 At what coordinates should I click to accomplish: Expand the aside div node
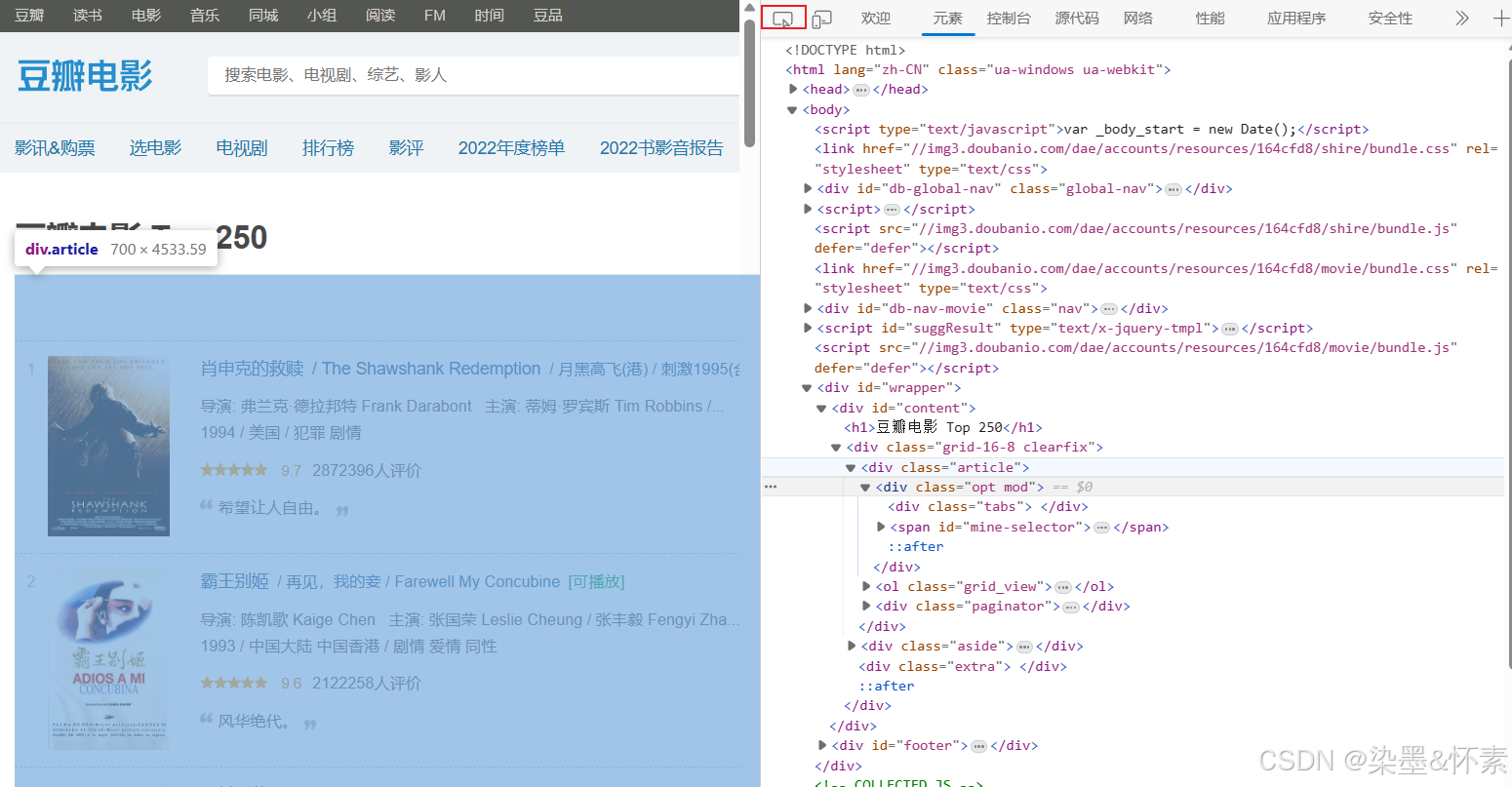click(852, 646)
